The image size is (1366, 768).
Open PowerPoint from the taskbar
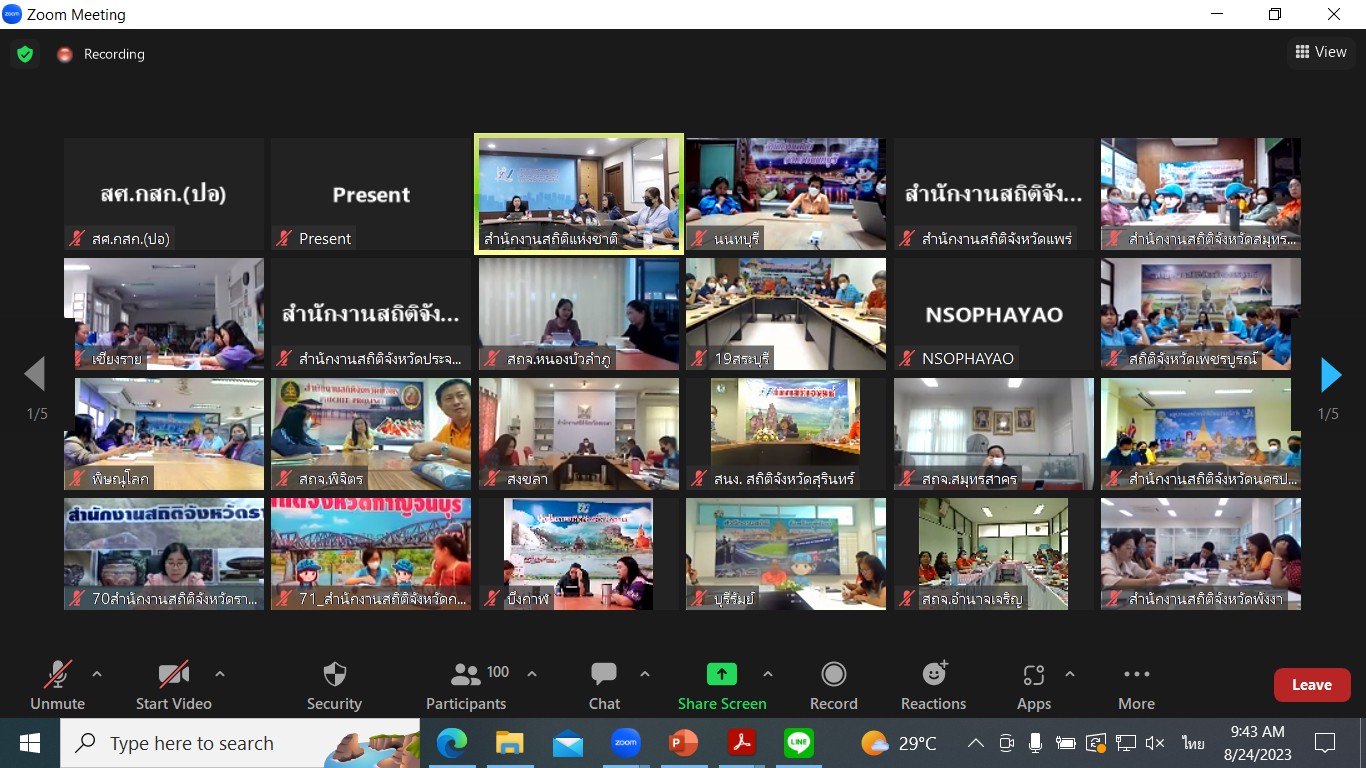[683, 743]
